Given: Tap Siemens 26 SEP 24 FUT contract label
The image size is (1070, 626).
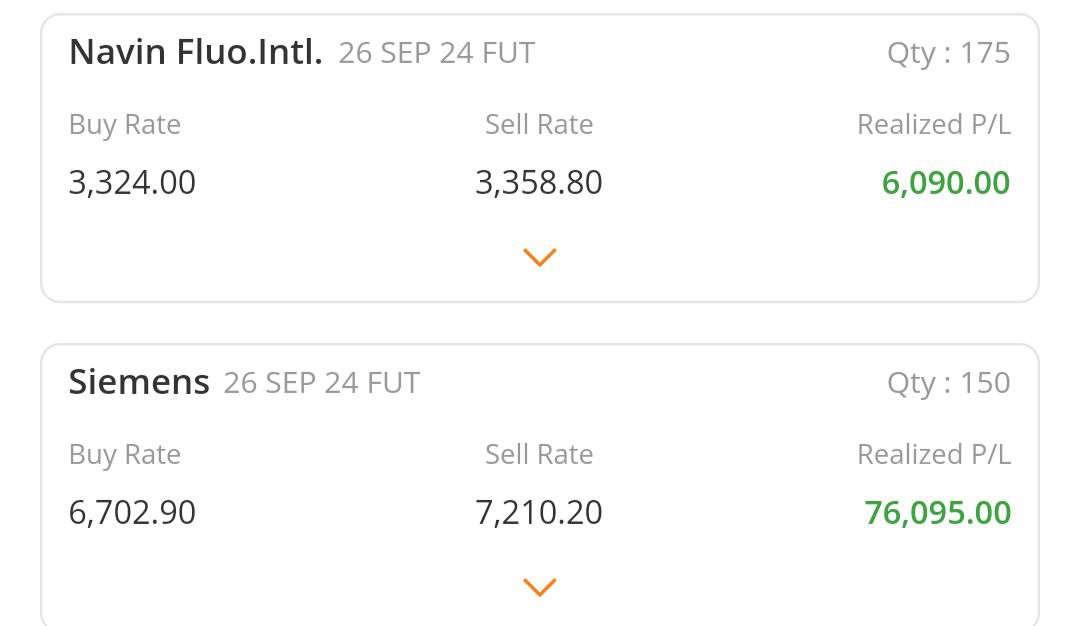Looking at the screenshot, I should tap(321, 383).
